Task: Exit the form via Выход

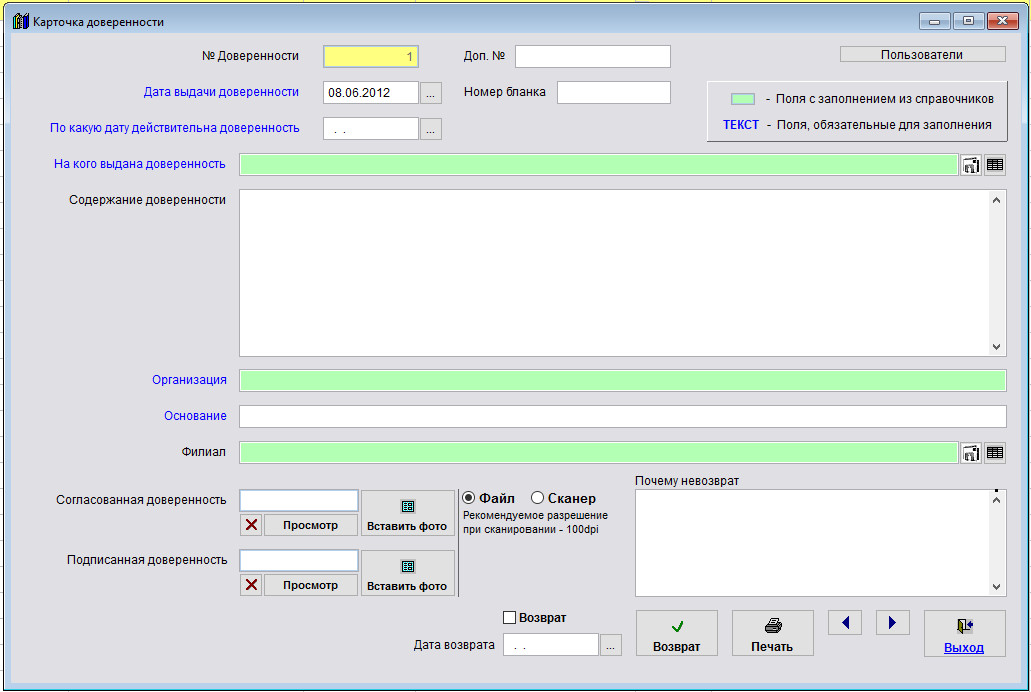Action: pyautogui.click(x=965, y=633)
